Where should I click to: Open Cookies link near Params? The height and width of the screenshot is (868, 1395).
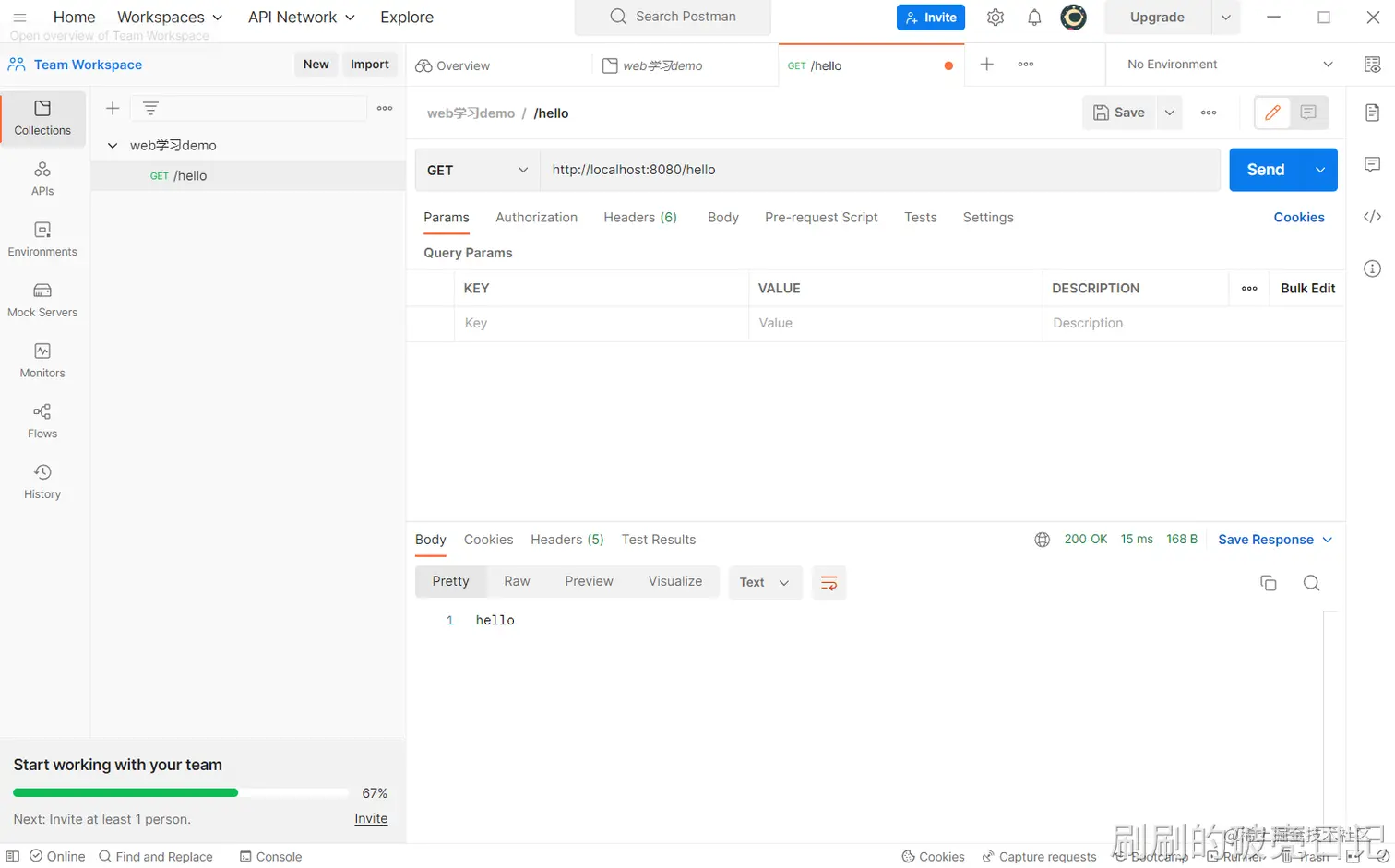1299,218
